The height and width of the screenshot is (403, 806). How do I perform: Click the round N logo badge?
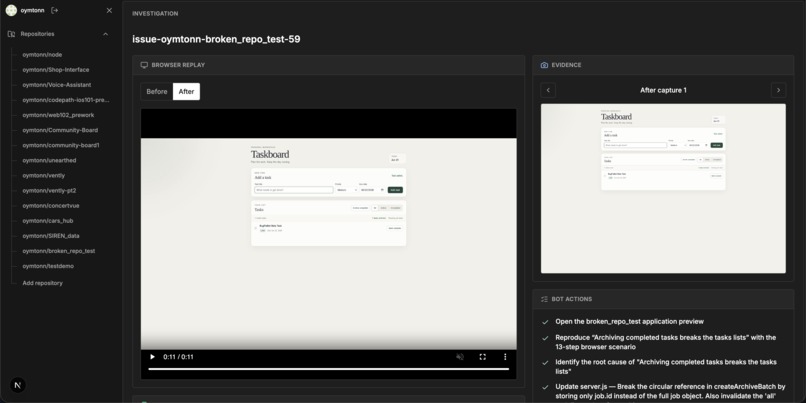(18, 385)
